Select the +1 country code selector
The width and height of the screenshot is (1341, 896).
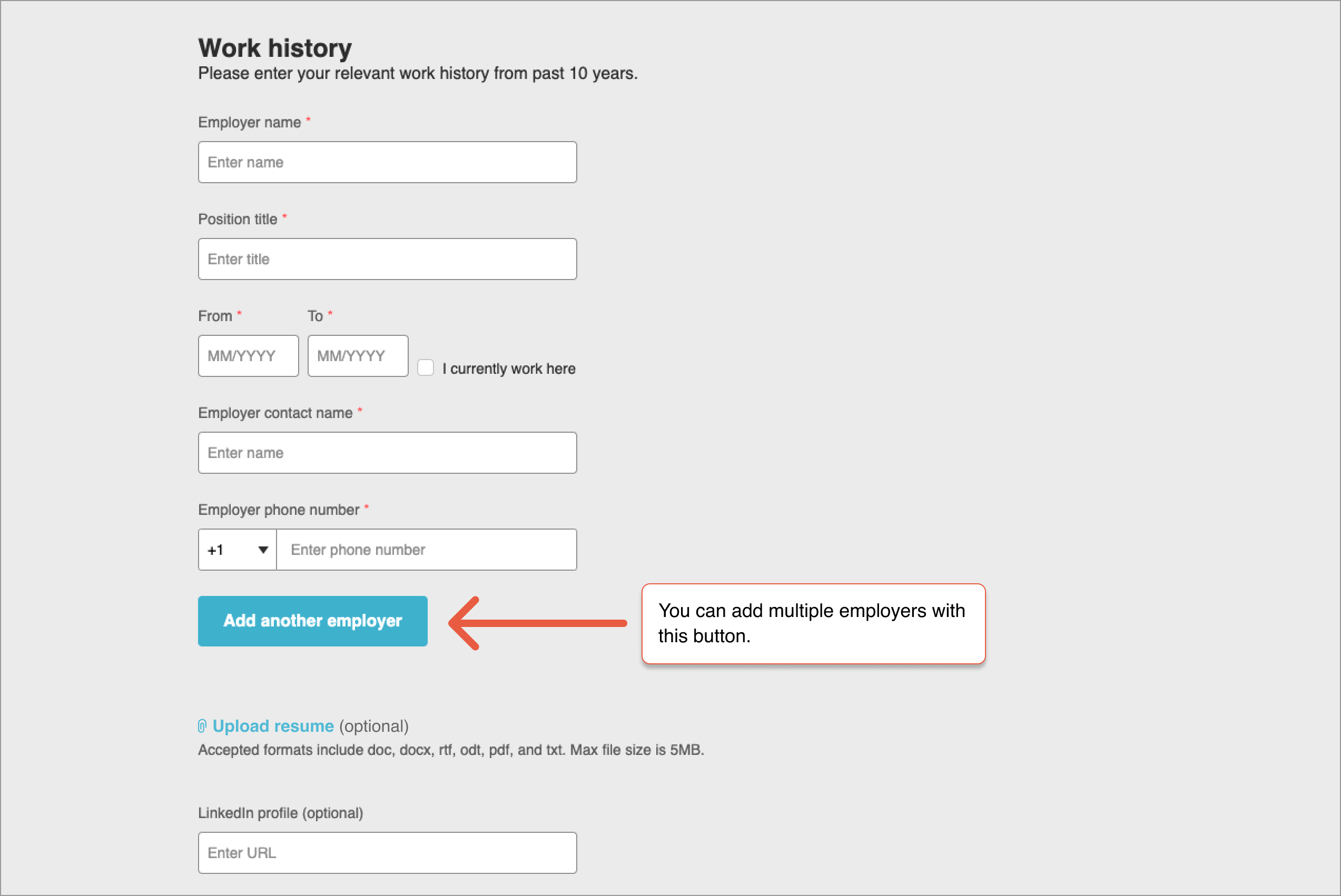(x=236, y=549)
